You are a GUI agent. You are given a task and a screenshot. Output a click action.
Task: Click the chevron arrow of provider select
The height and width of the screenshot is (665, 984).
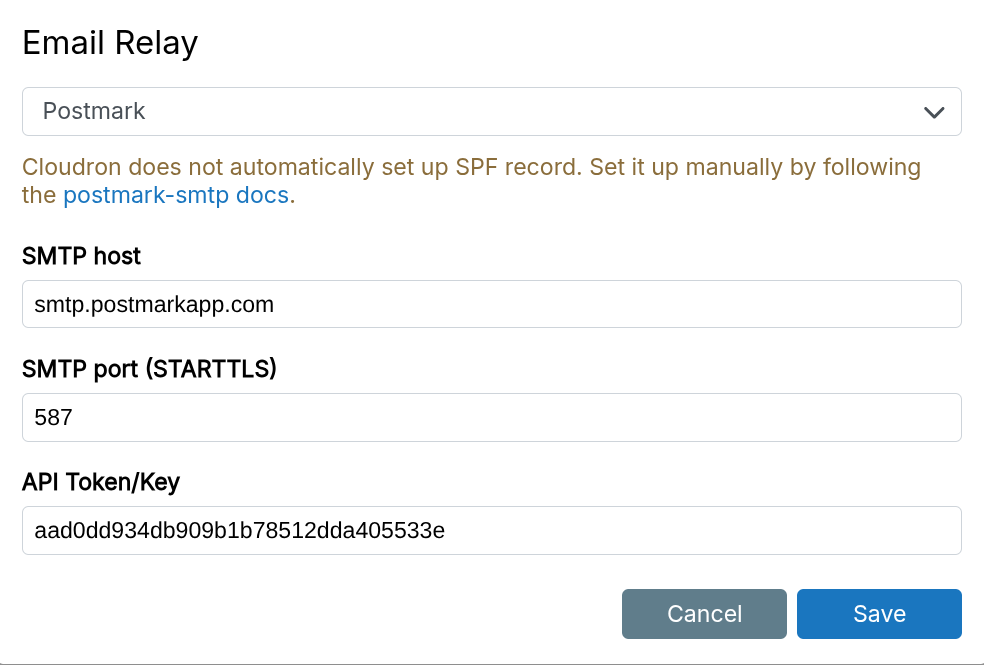[934, 112]
